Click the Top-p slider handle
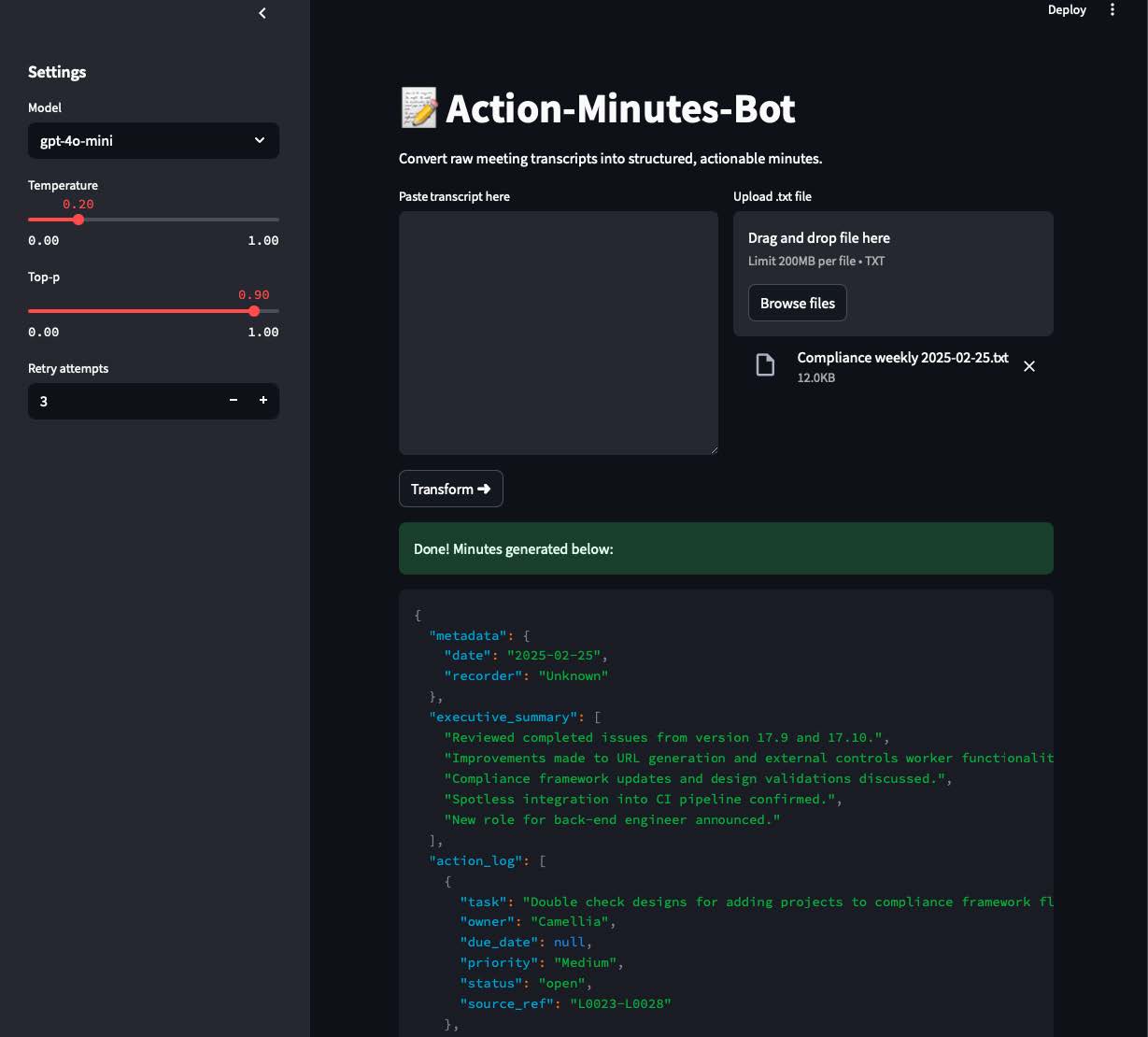Viewport: 1148px width, 1037px height. coord(254,311)
